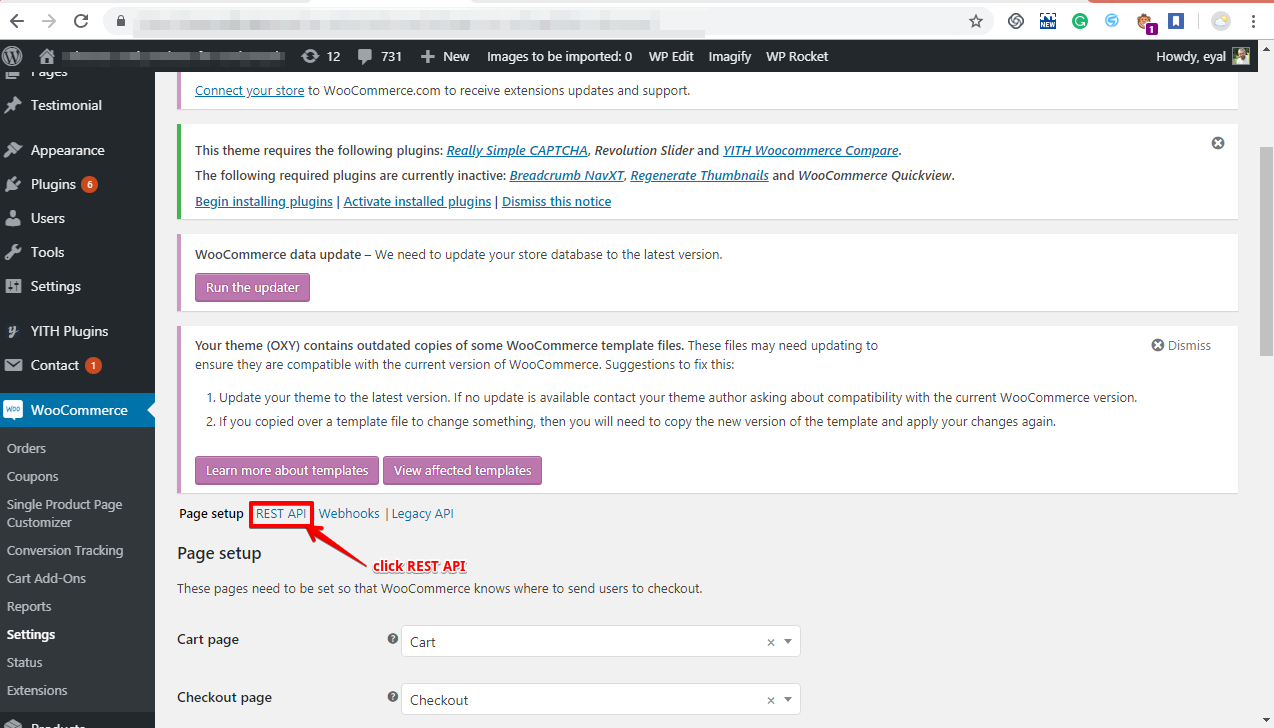Viewport: 1274px width, 728px height.
Task: Open Single Product Page Customizer
Action: [x=65, y=513]
